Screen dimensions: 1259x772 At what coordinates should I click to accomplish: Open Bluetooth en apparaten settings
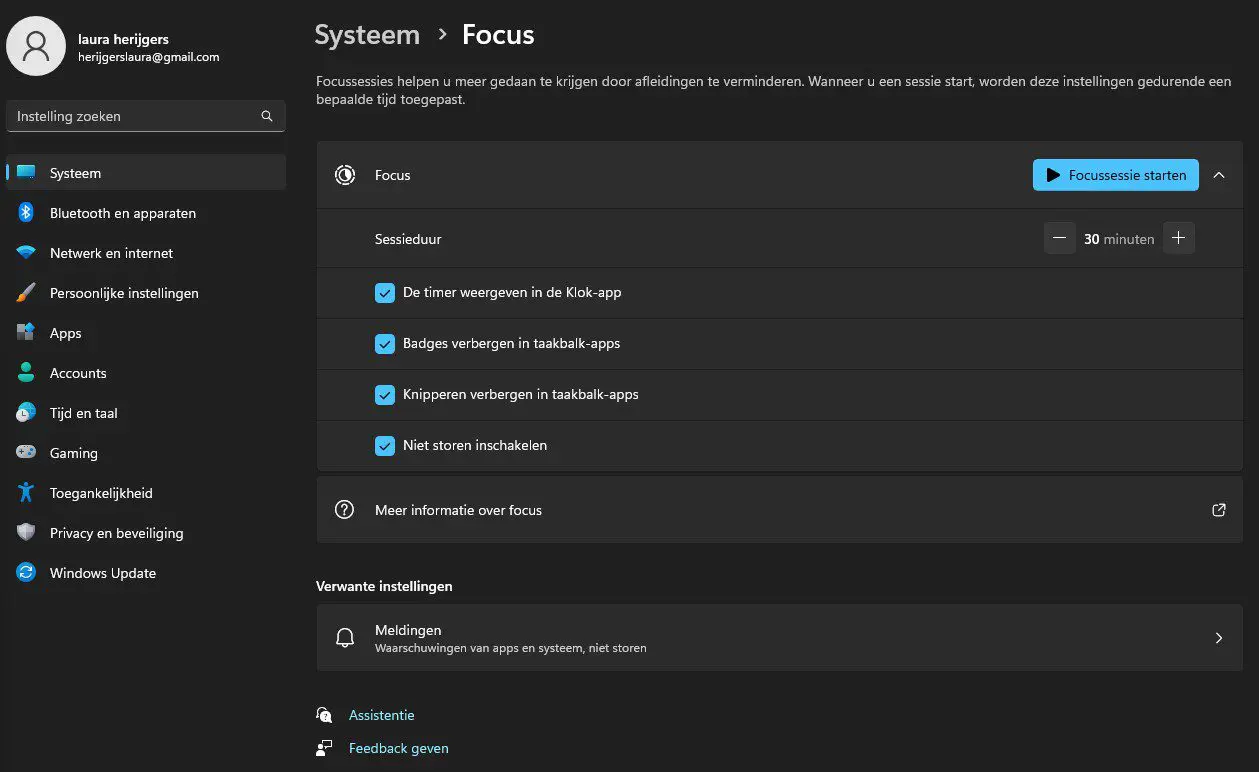click(146, 213)
